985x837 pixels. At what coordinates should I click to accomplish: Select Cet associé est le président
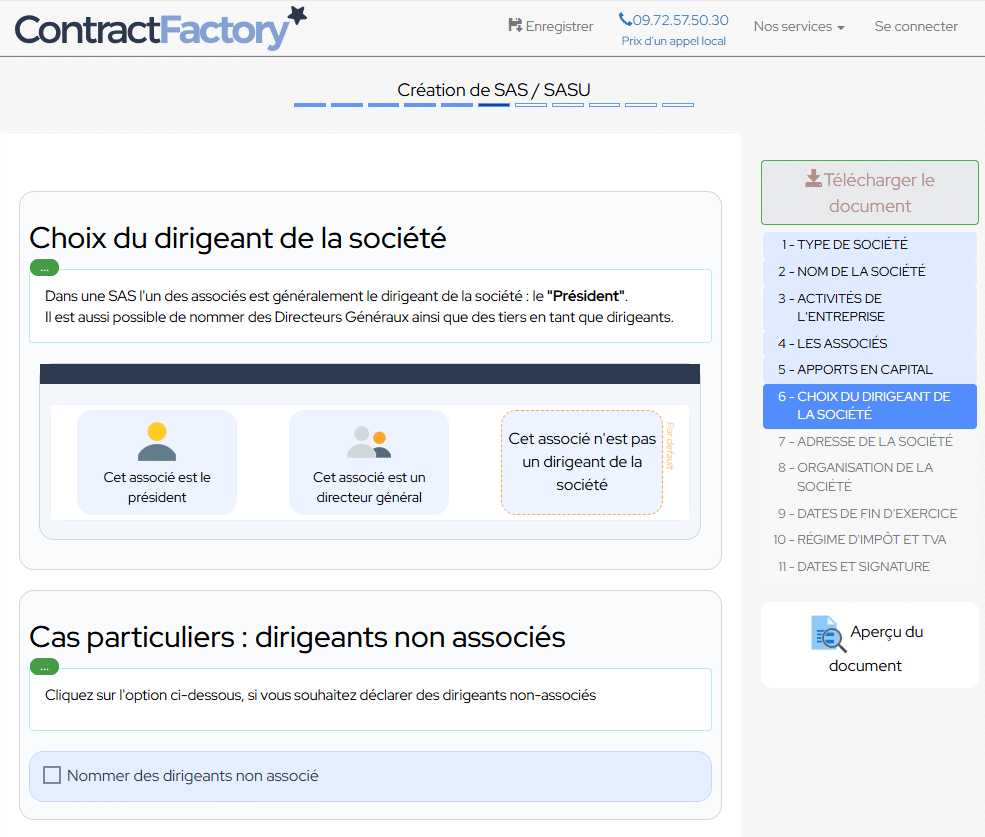click(x=157, y=463)
